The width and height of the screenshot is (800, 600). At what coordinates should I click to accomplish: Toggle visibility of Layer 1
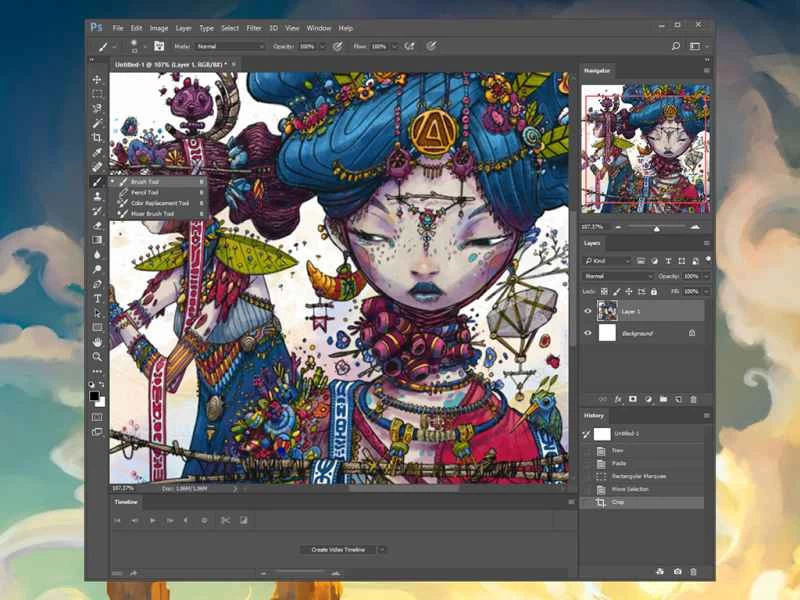tap(589, 311)
